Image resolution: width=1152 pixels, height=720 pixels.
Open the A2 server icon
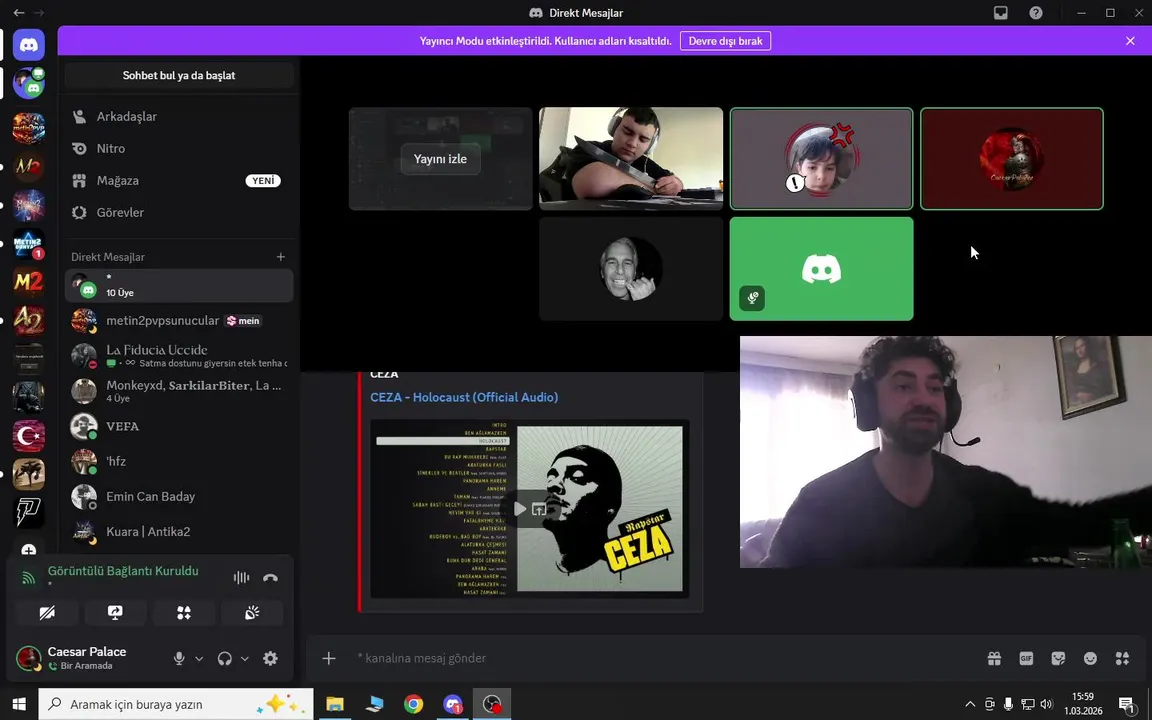[x=29, y=320]
